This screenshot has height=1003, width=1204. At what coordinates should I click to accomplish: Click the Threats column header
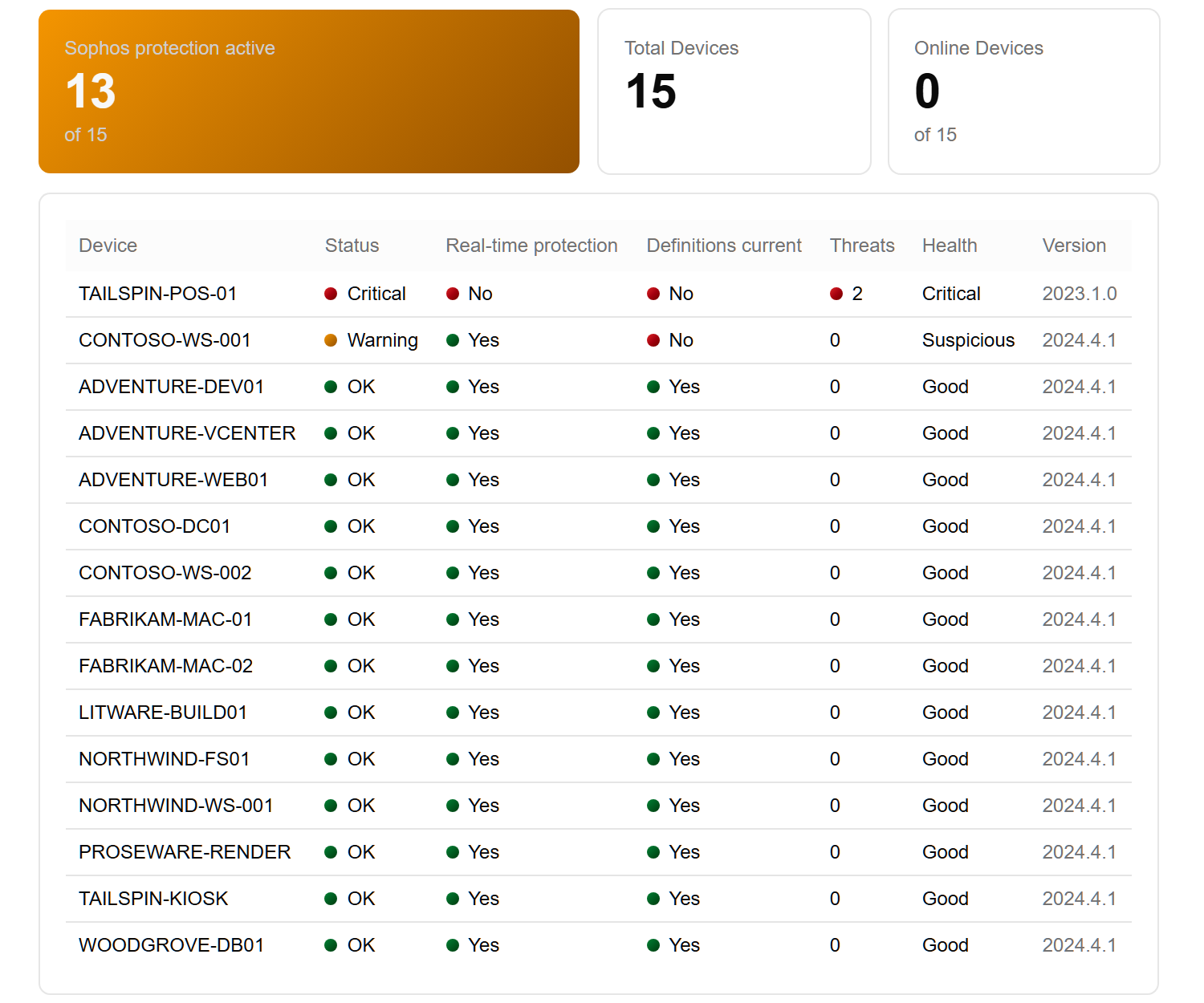(x=862, y=246)
